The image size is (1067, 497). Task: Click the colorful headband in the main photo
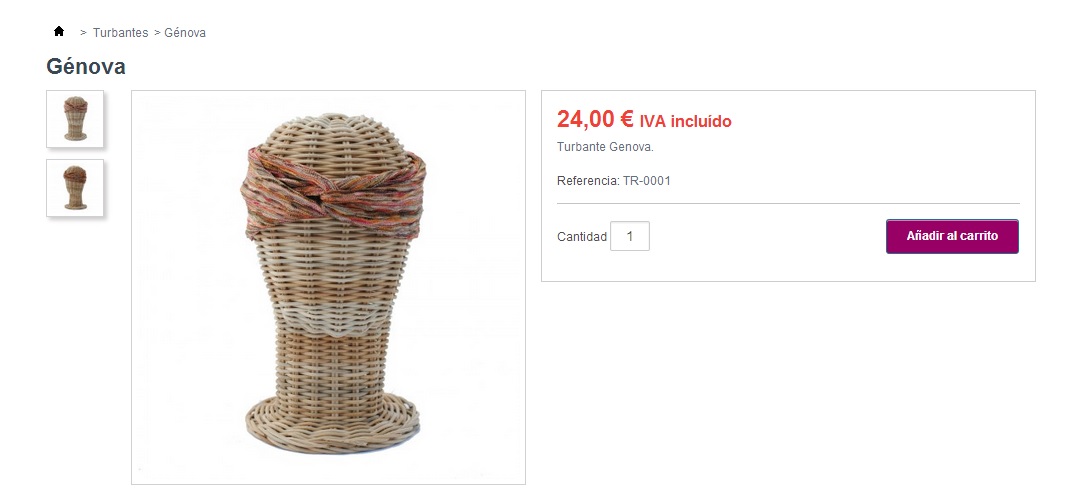333,192
